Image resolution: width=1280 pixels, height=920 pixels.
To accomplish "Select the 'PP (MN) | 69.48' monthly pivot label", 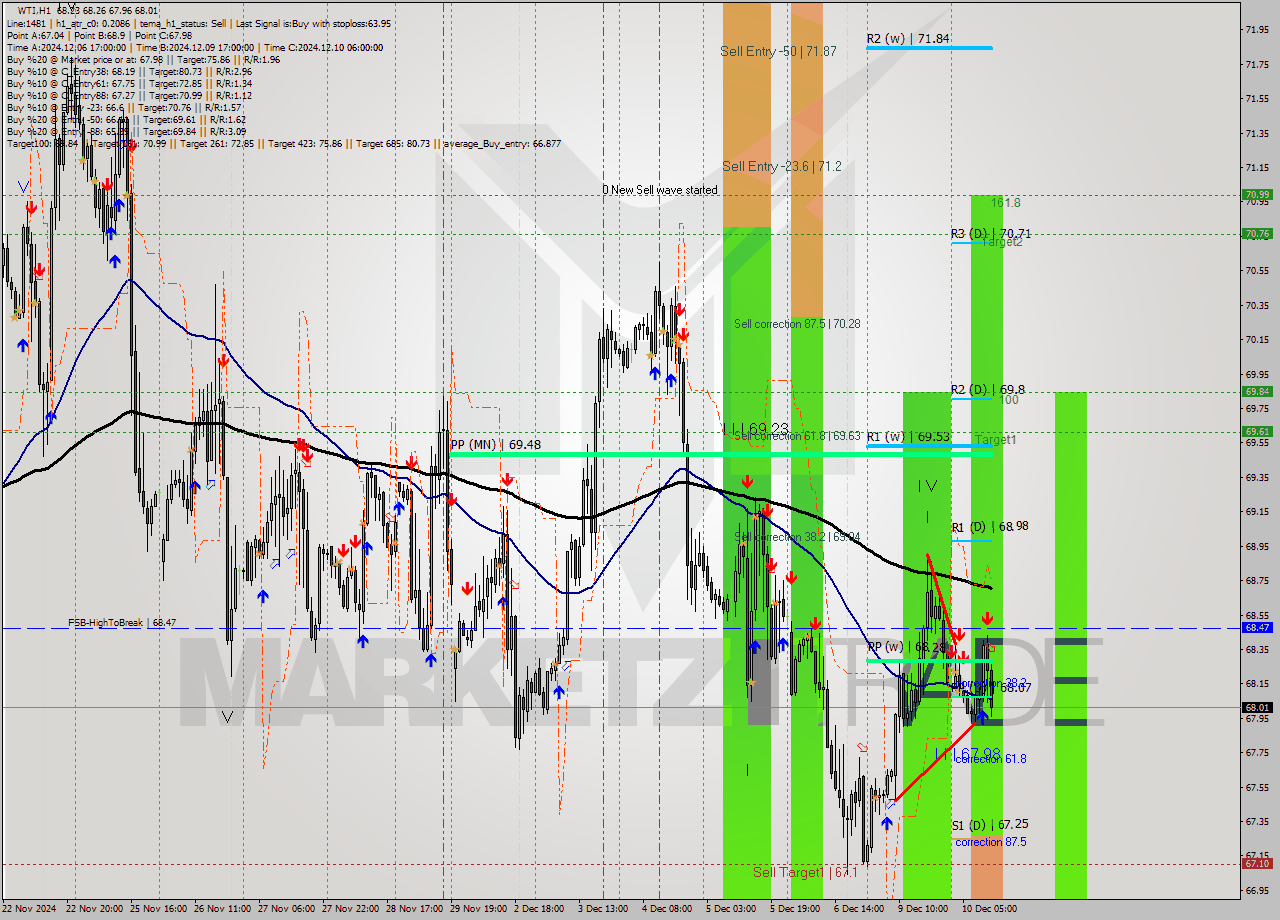I will [495, 444].
